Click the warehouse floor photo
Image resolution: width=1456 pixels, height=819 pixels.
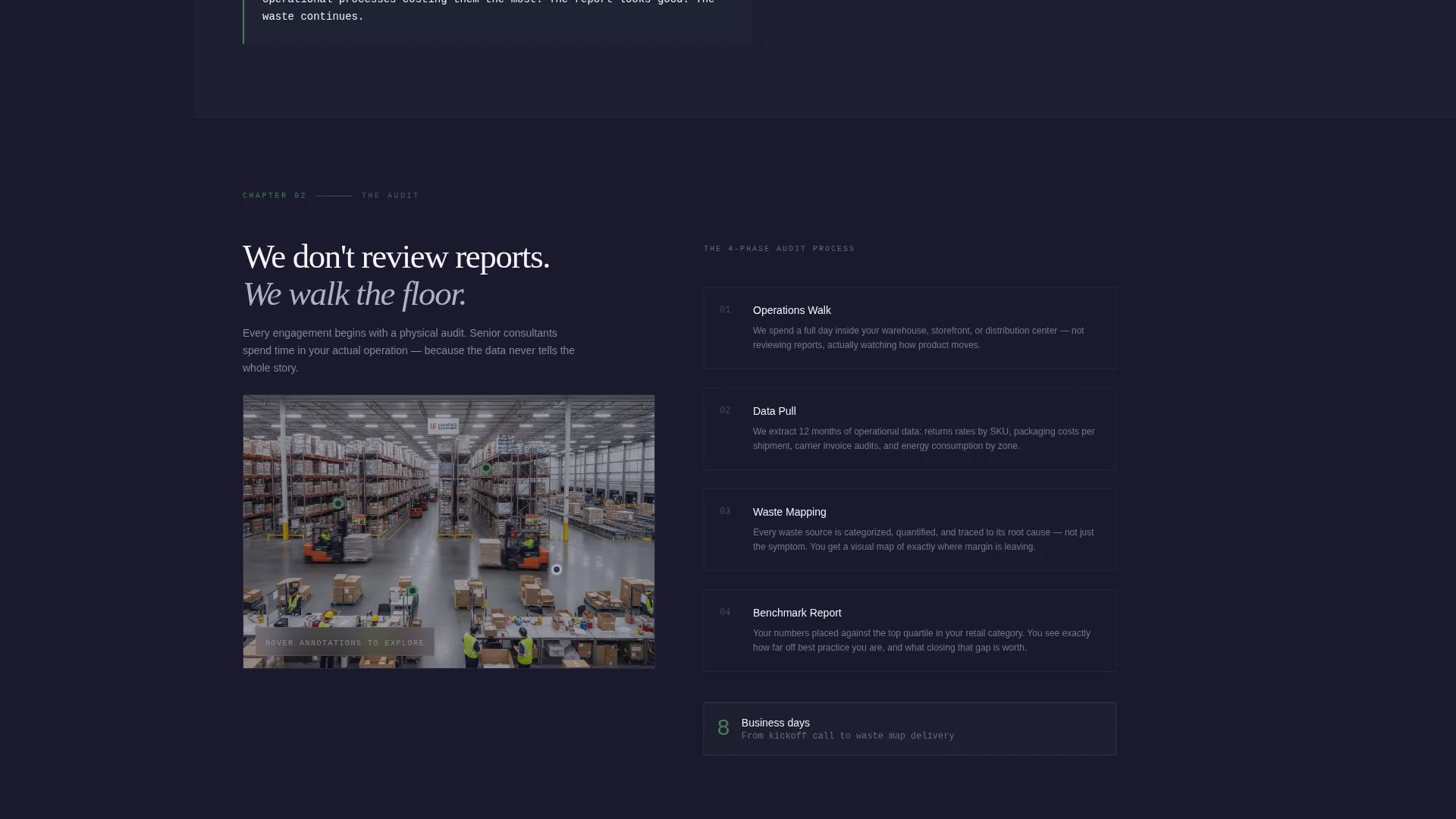coord(449,532)
